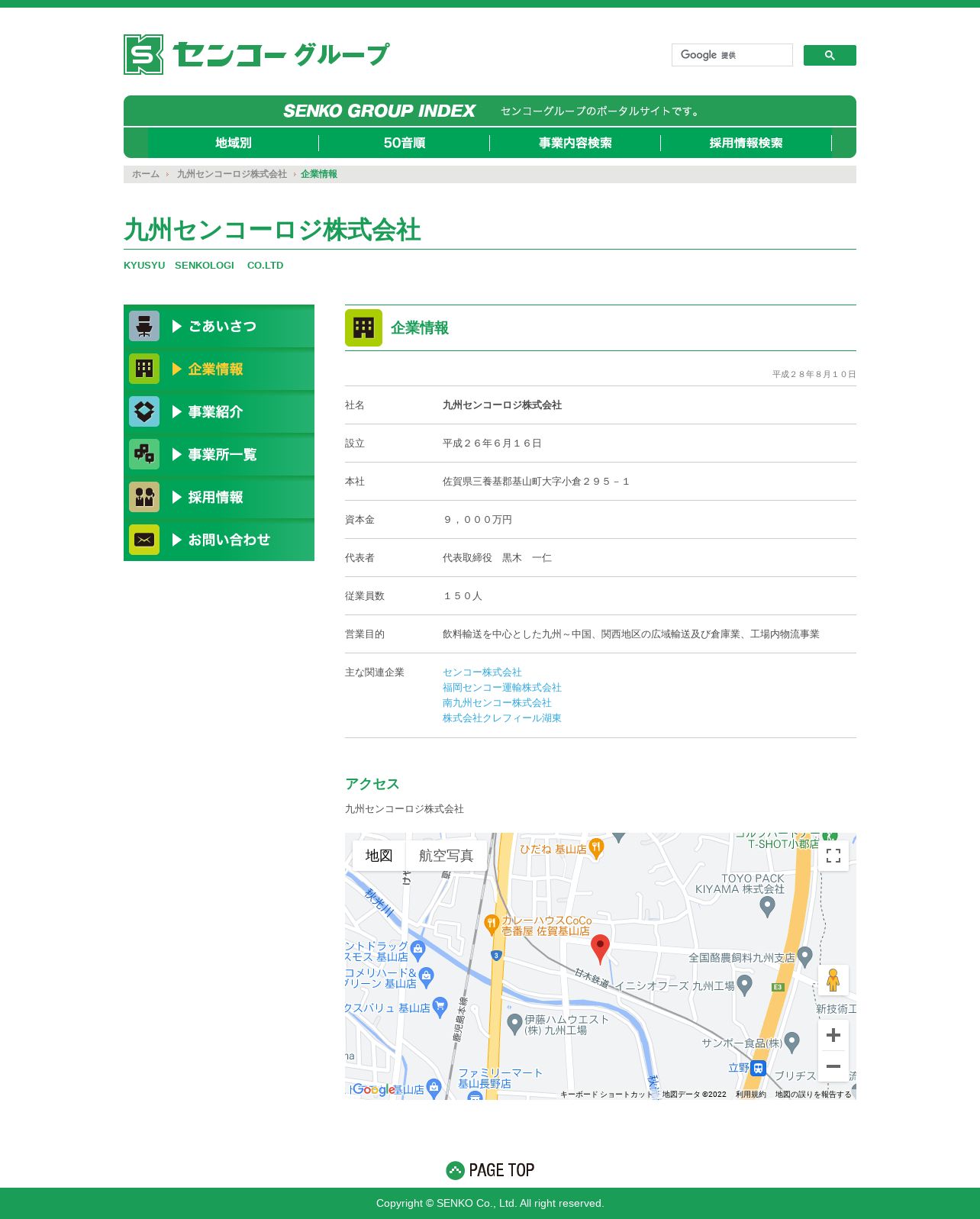The image size is (980, 1219).
Task: Open the 事業内容検索 menu tab
Action: pyautogui.click(x=575, y=143)
